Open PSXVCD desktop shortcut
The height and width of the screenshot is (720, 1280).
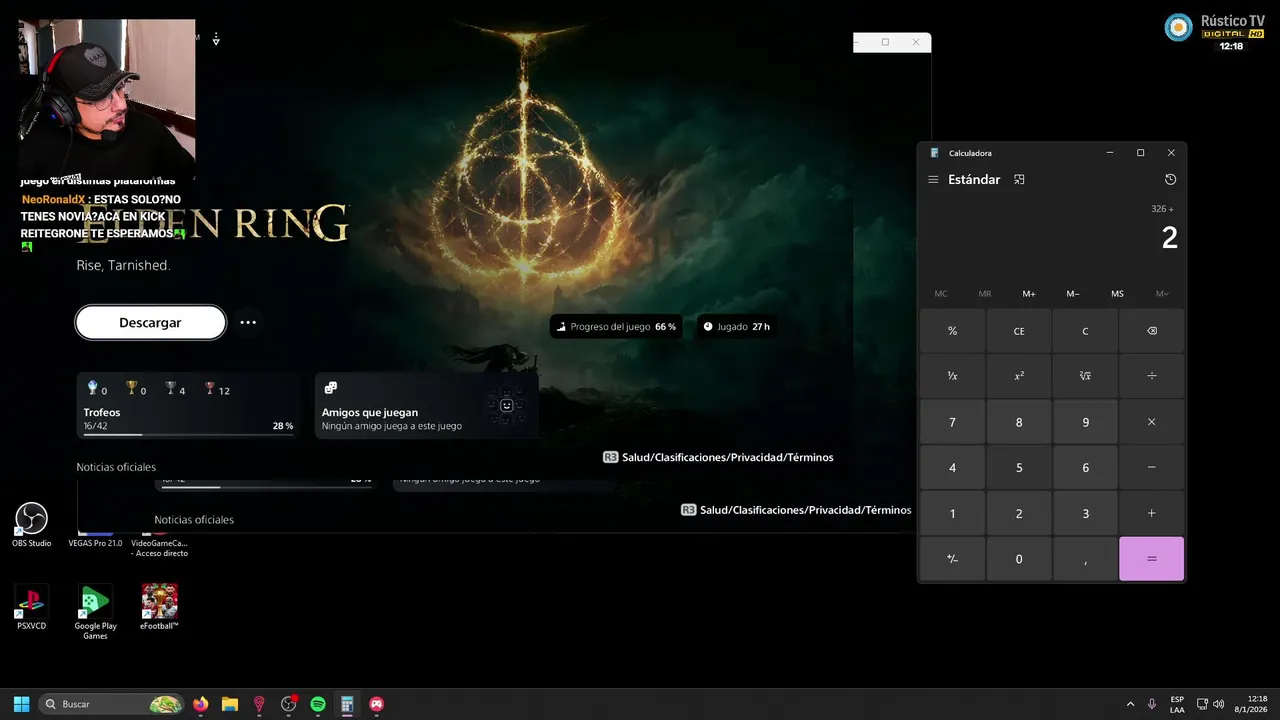click(x=31, y=607)
